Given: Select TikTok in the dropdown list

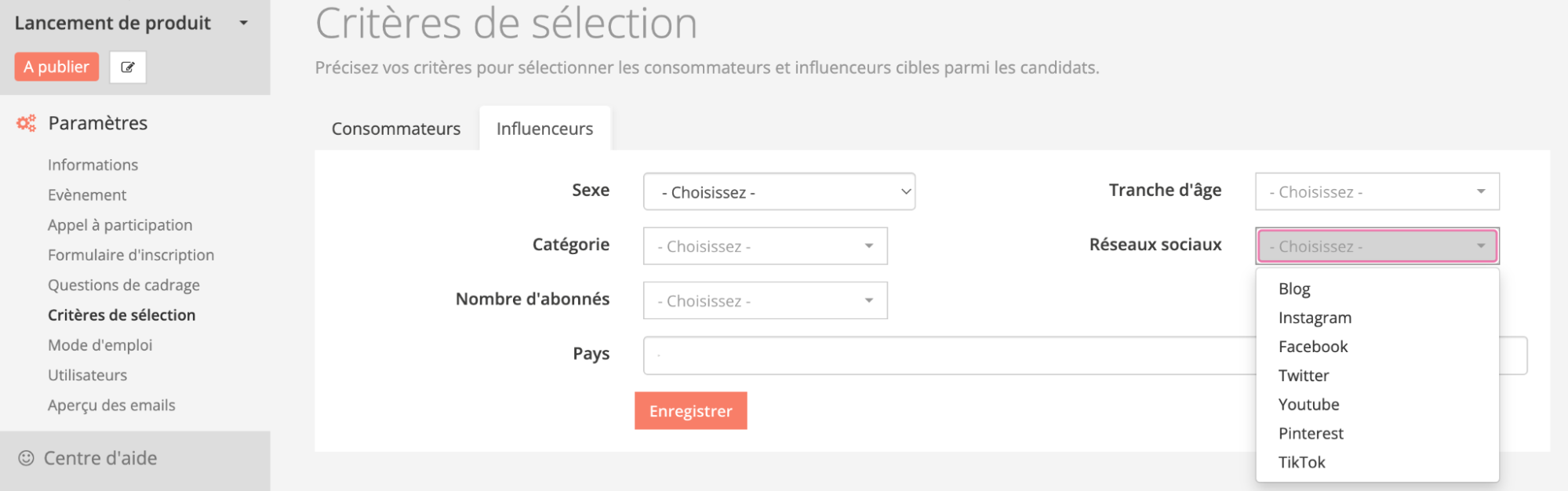Looking at the screenshot, I should pyautogui.click(x=1301, y=462).
